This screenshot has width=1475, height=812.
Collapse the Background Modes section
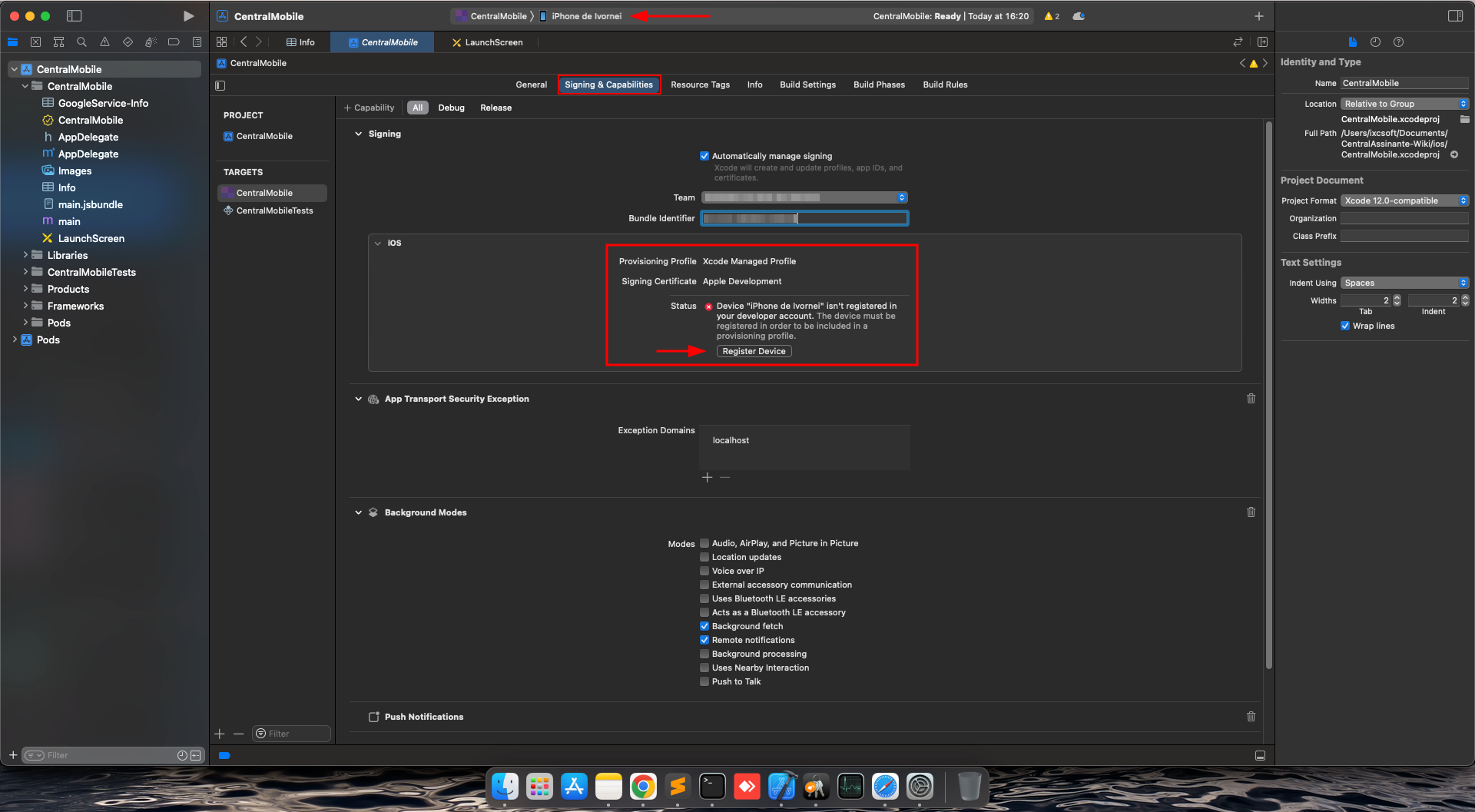pos(358,512)
